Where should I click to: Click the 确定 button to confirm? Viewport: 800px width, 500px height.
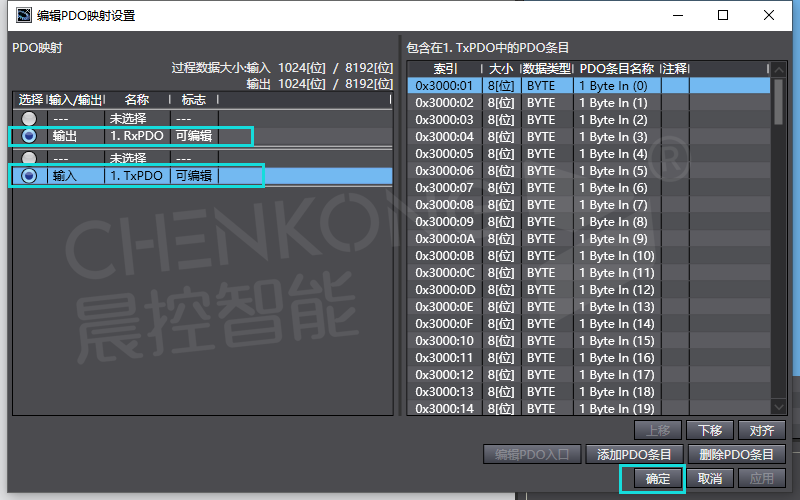[x=658, y=479]
